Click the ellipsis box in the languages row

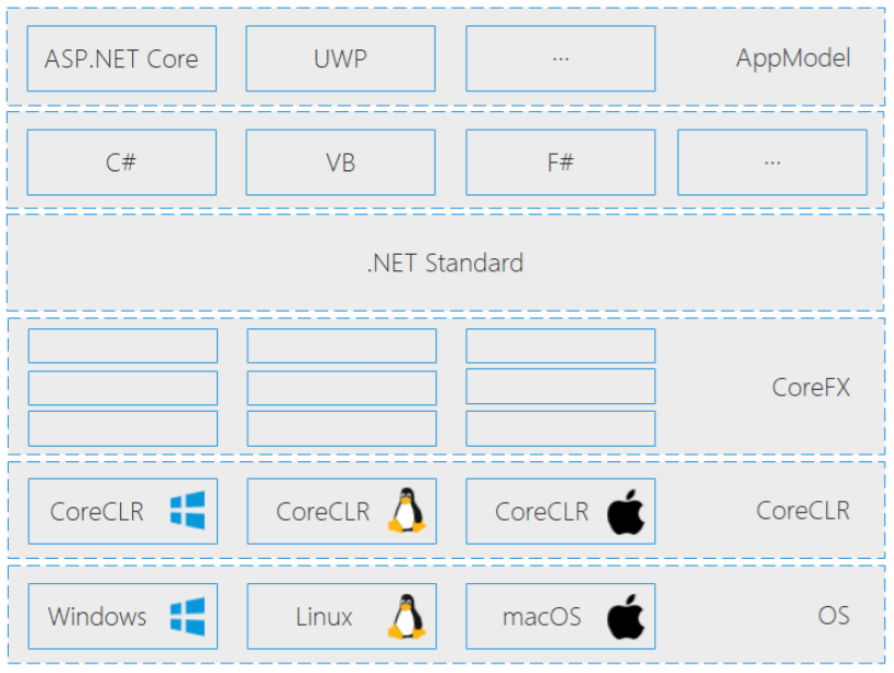pyautogui.click(x=771, y=162)
